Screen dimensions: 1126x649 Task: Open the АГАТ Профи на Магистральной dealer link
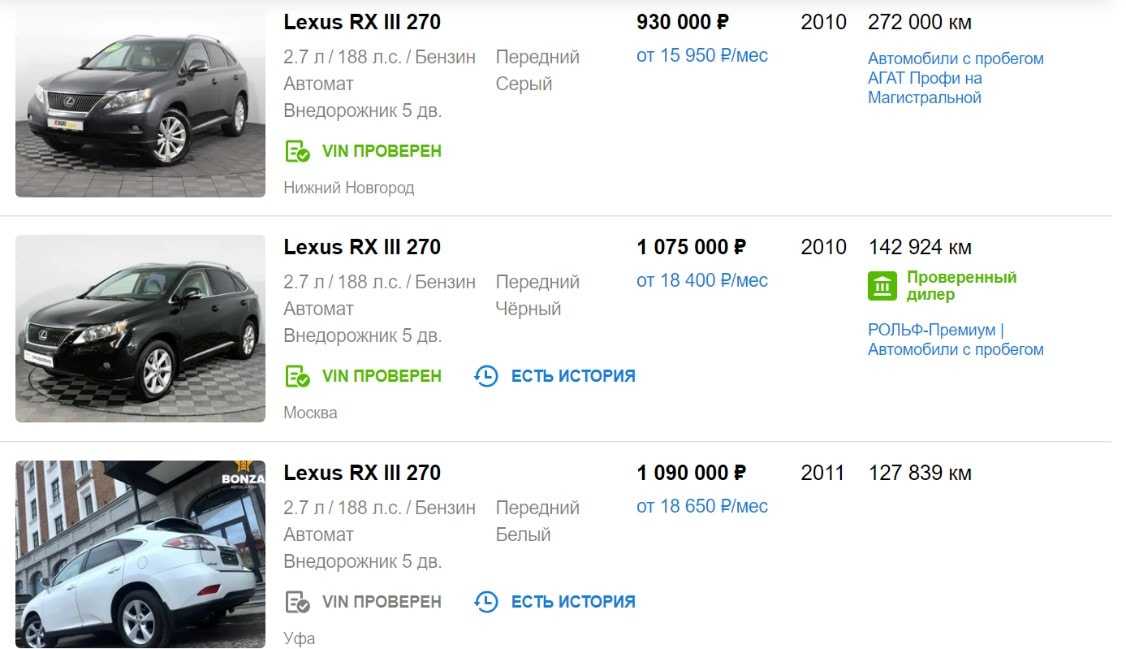tap(955, 78)
